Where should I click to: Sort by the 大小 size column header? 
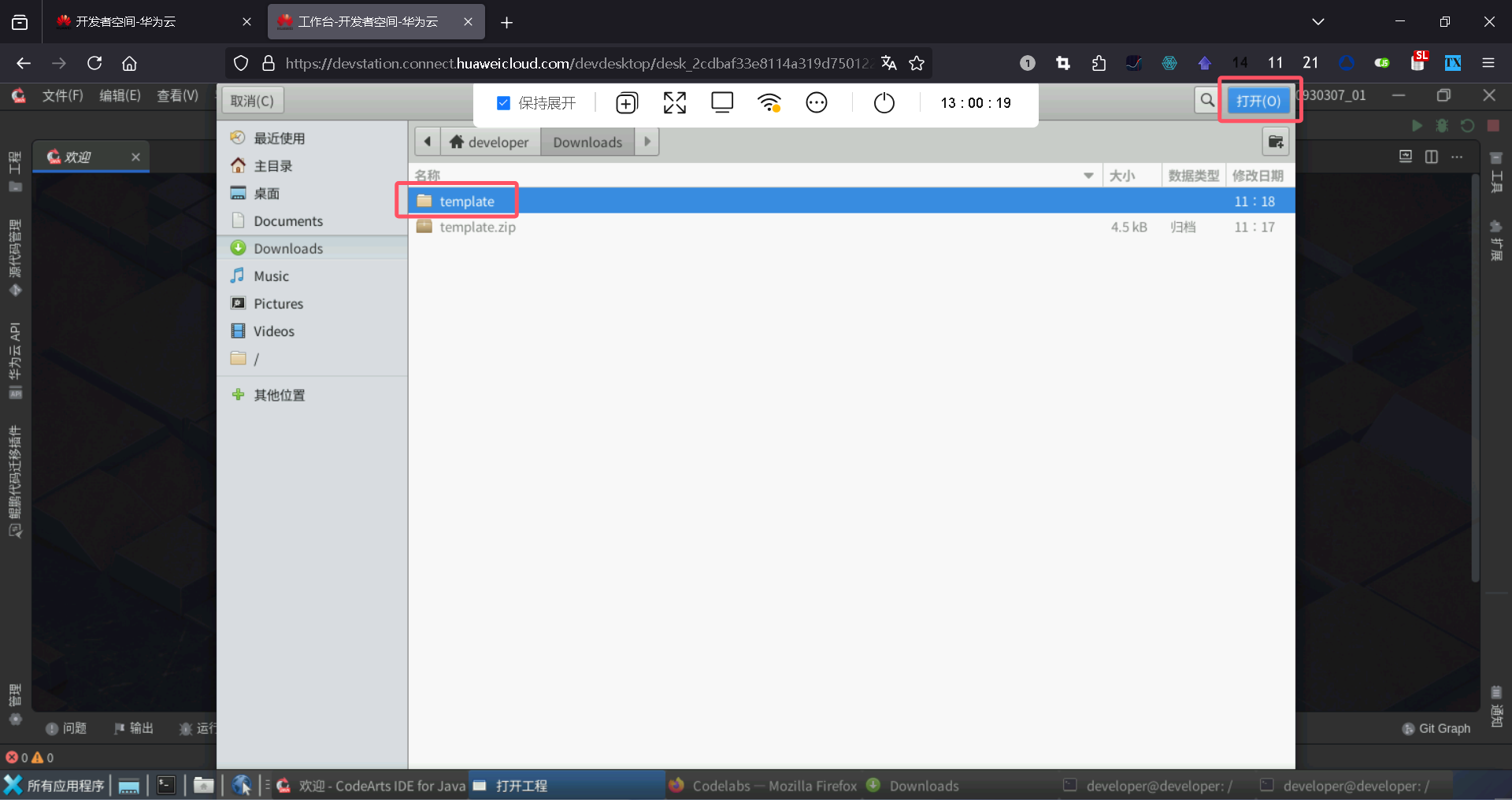[x=1132, y=176]
